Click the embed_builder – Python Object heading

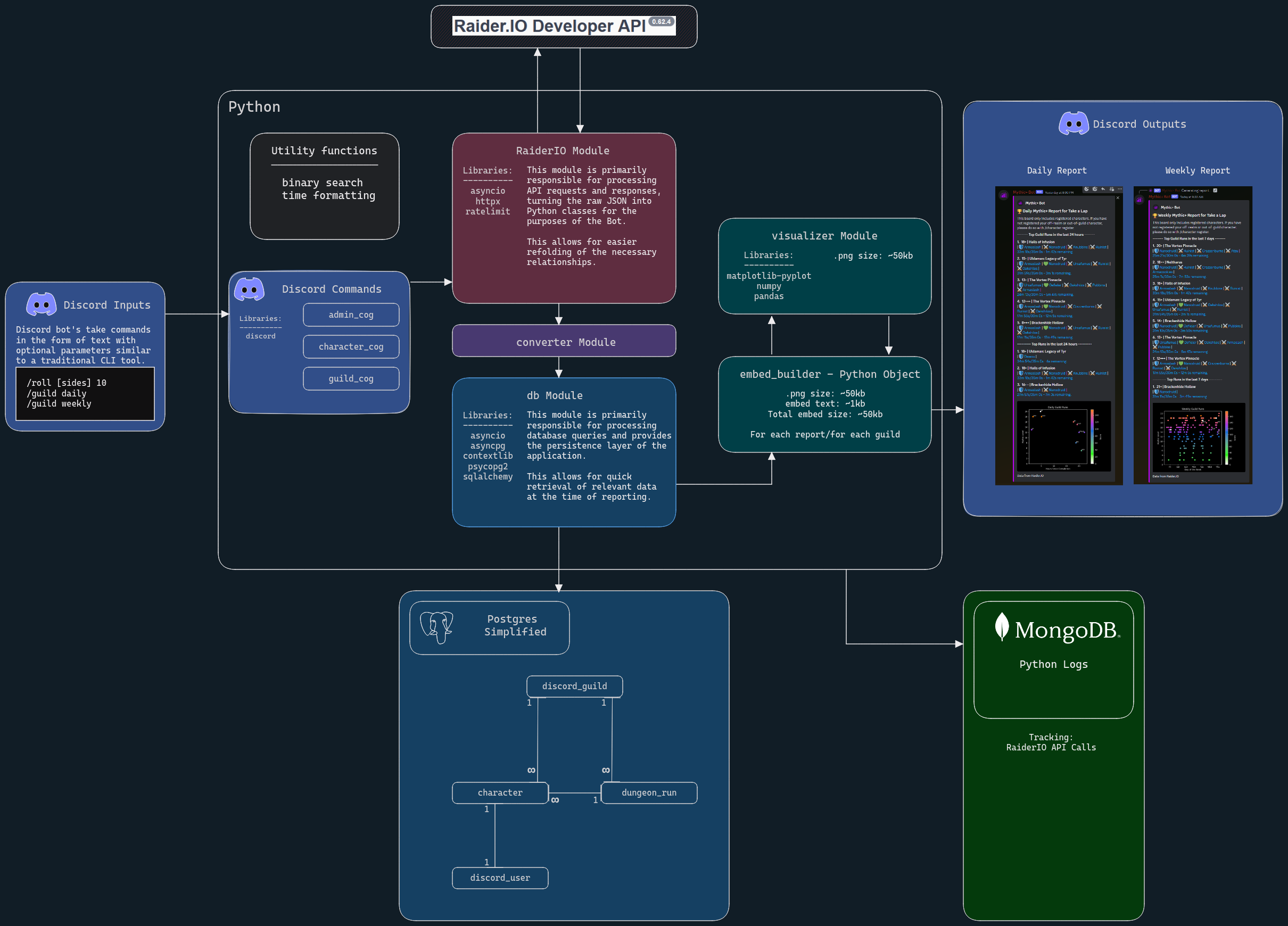(x=830, y=374)
